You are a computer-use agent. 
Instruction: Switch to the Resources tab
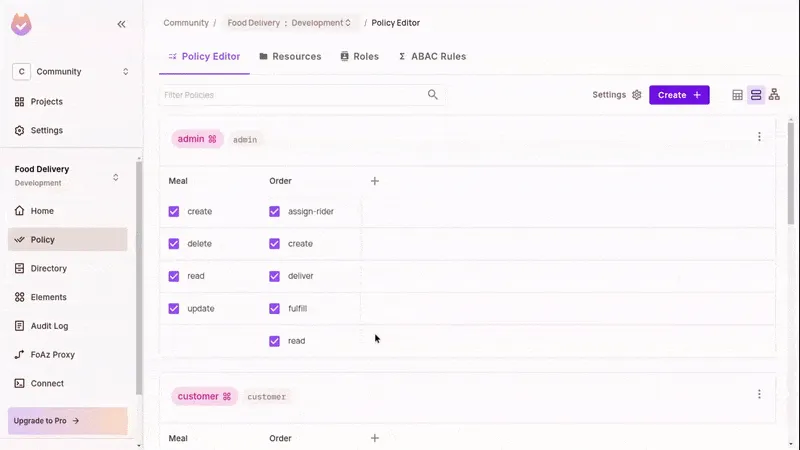coord(290,57)
